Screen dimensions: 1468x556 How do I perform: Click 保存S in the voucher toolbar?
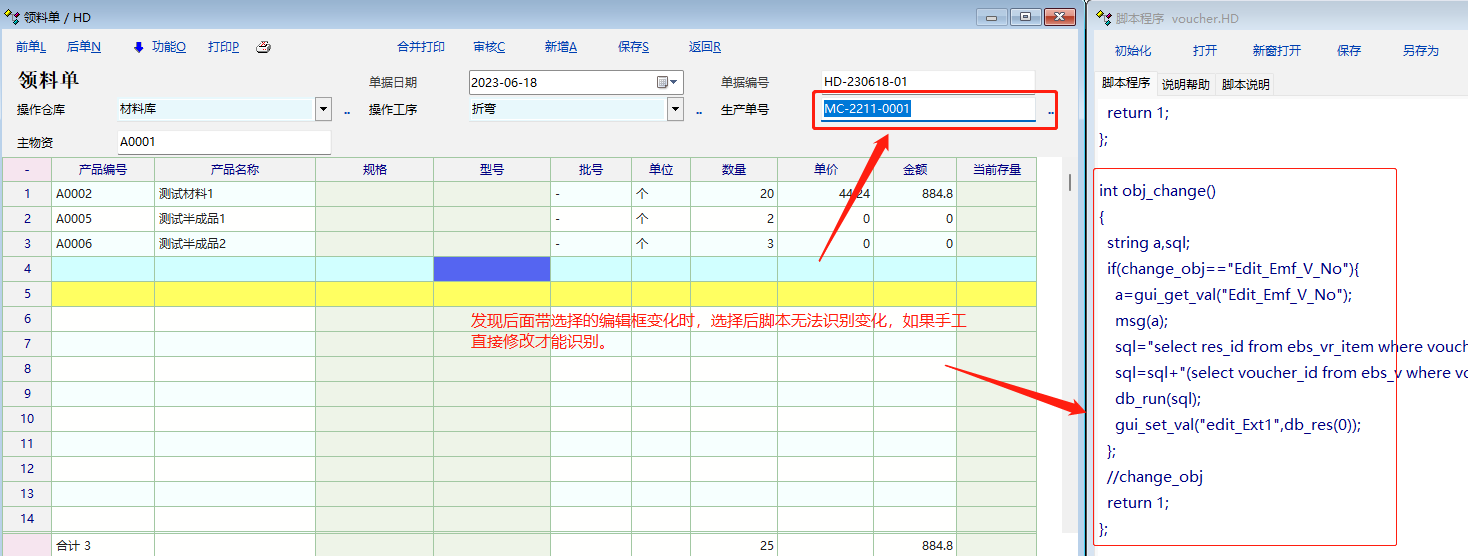[633, 47]
